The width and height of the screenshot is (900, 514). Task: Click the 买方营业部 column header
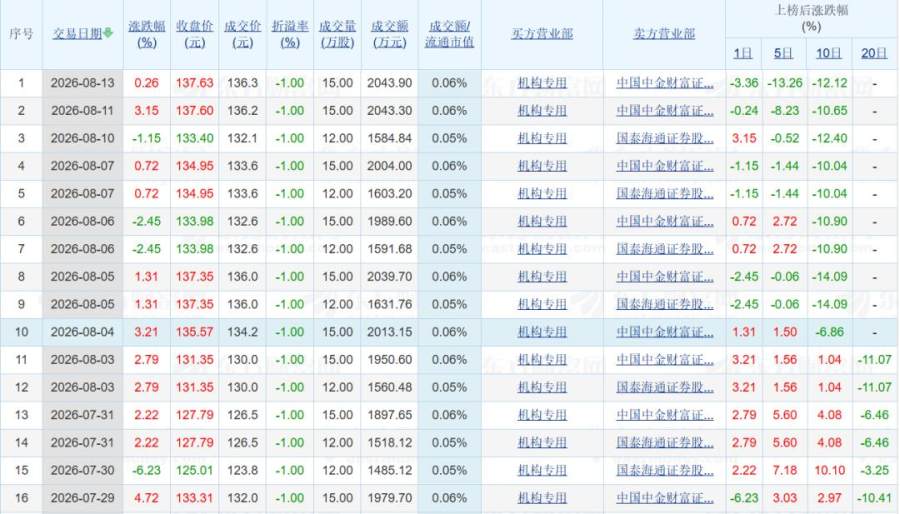(542, 34)
